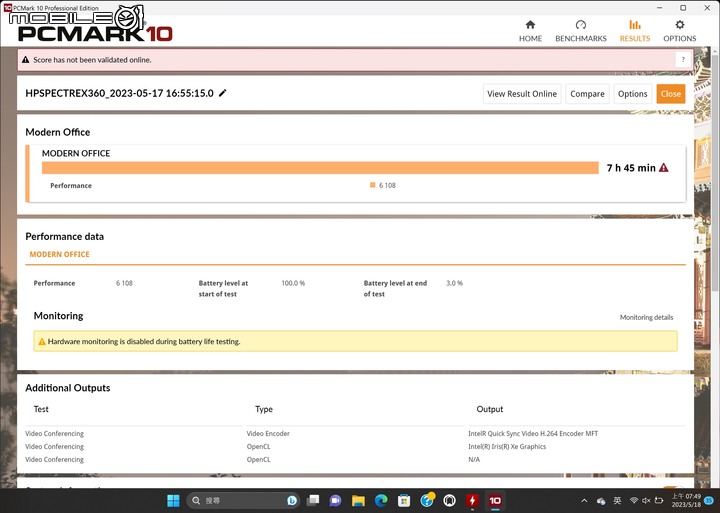Open clock and date 07:49 flyout
Screen dimensions: 720x513
coord(686,501)
